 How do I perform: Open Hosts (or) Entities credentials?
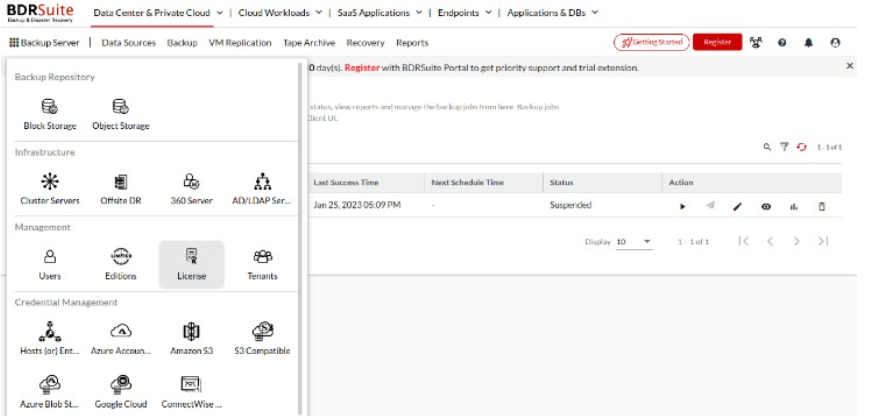pos(50,339)
